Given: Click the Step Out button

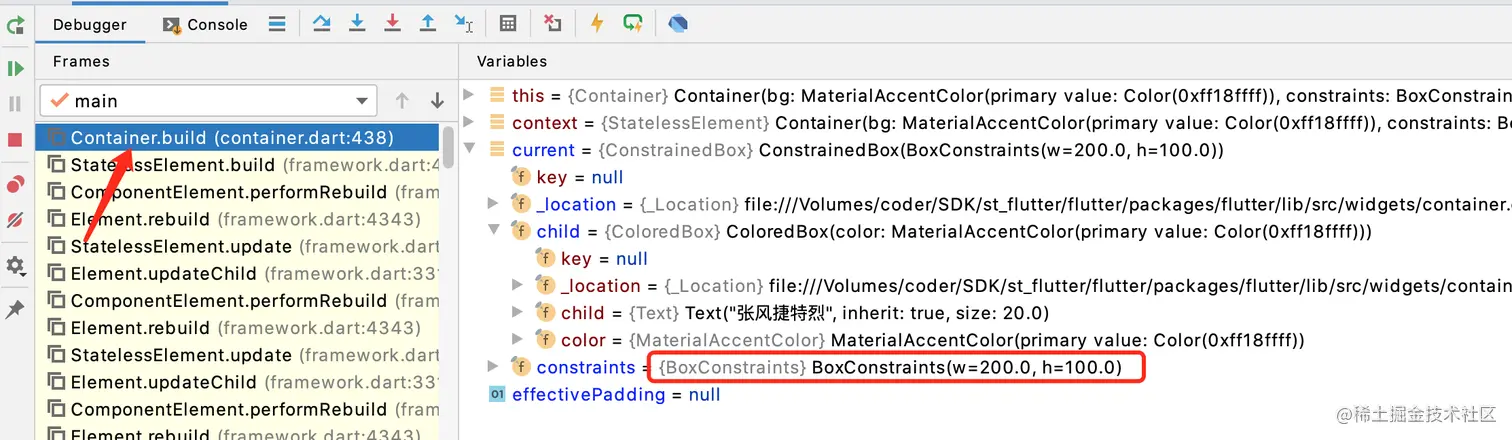Looking at the screenshot, I should [428, 23].
